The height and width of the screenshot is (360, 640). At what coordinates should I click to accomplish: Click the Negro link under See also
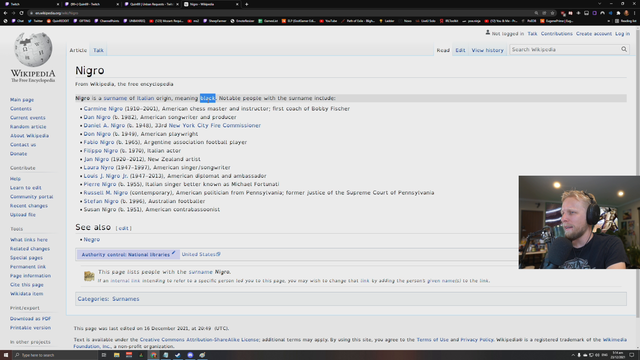coord(92,240)
